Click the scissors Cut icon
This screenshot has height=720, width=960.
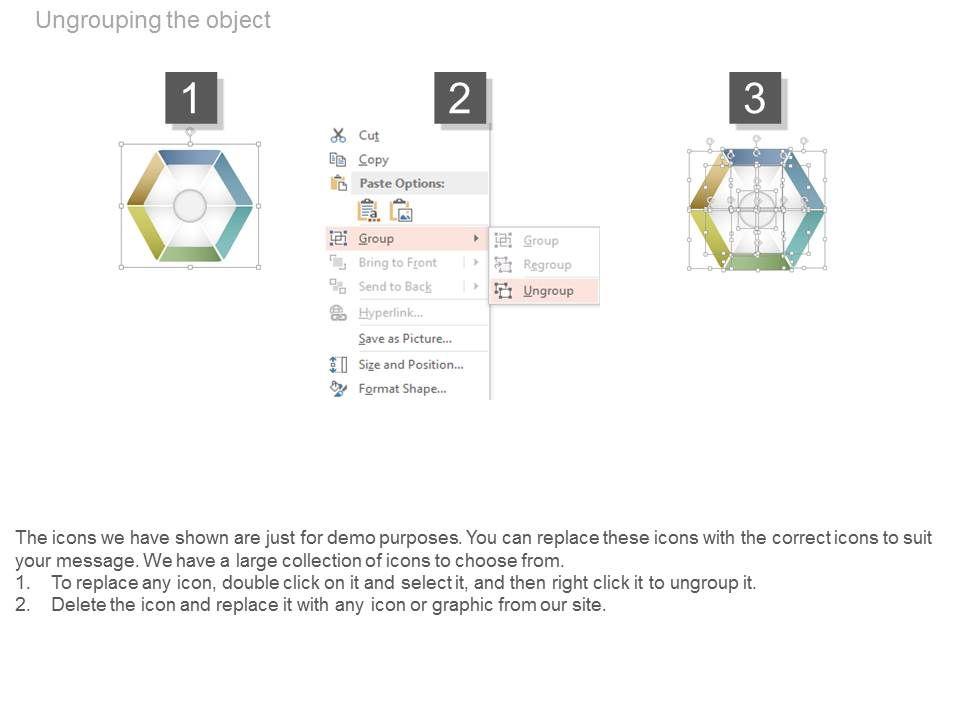[x=338, y=135]
